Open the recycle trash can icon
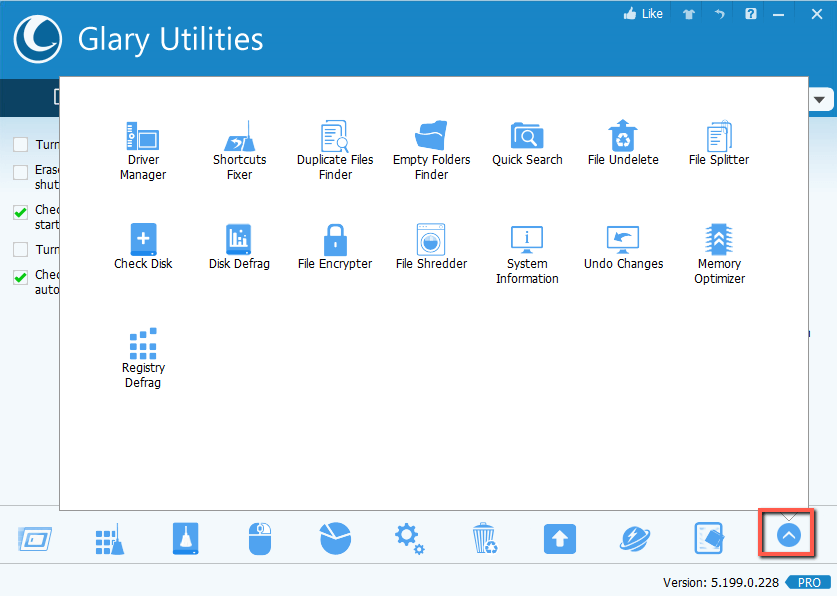 (x=485, y=538)
